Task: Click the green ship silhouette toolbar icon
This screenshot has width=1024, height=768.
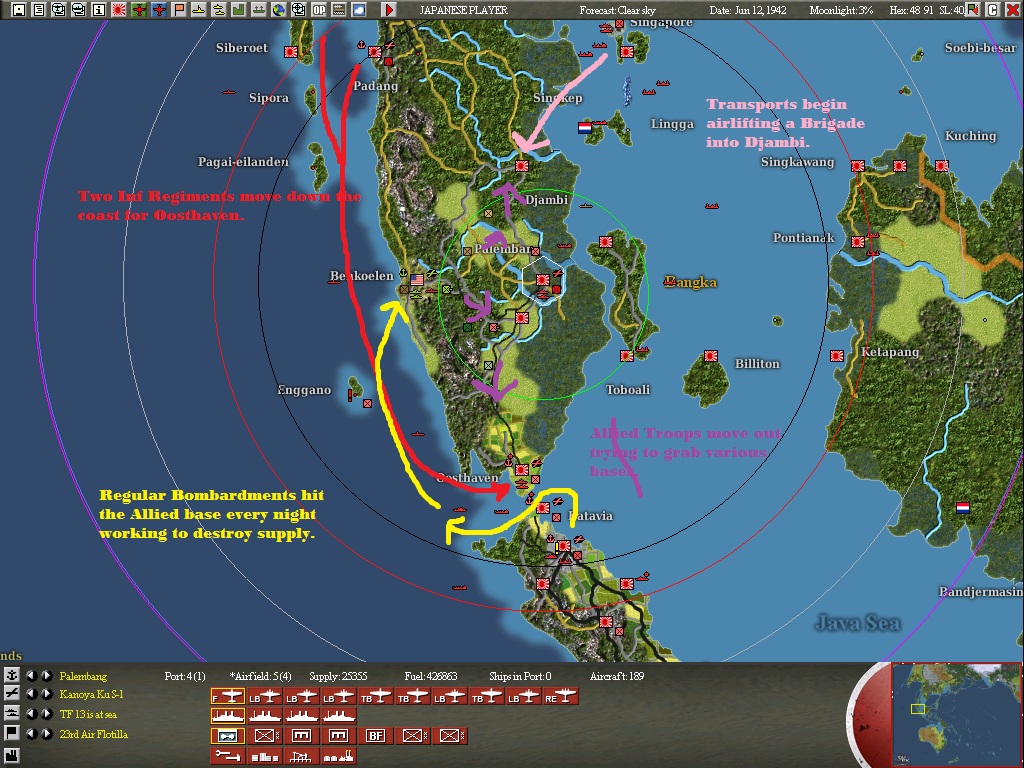Action: point(259,10)
